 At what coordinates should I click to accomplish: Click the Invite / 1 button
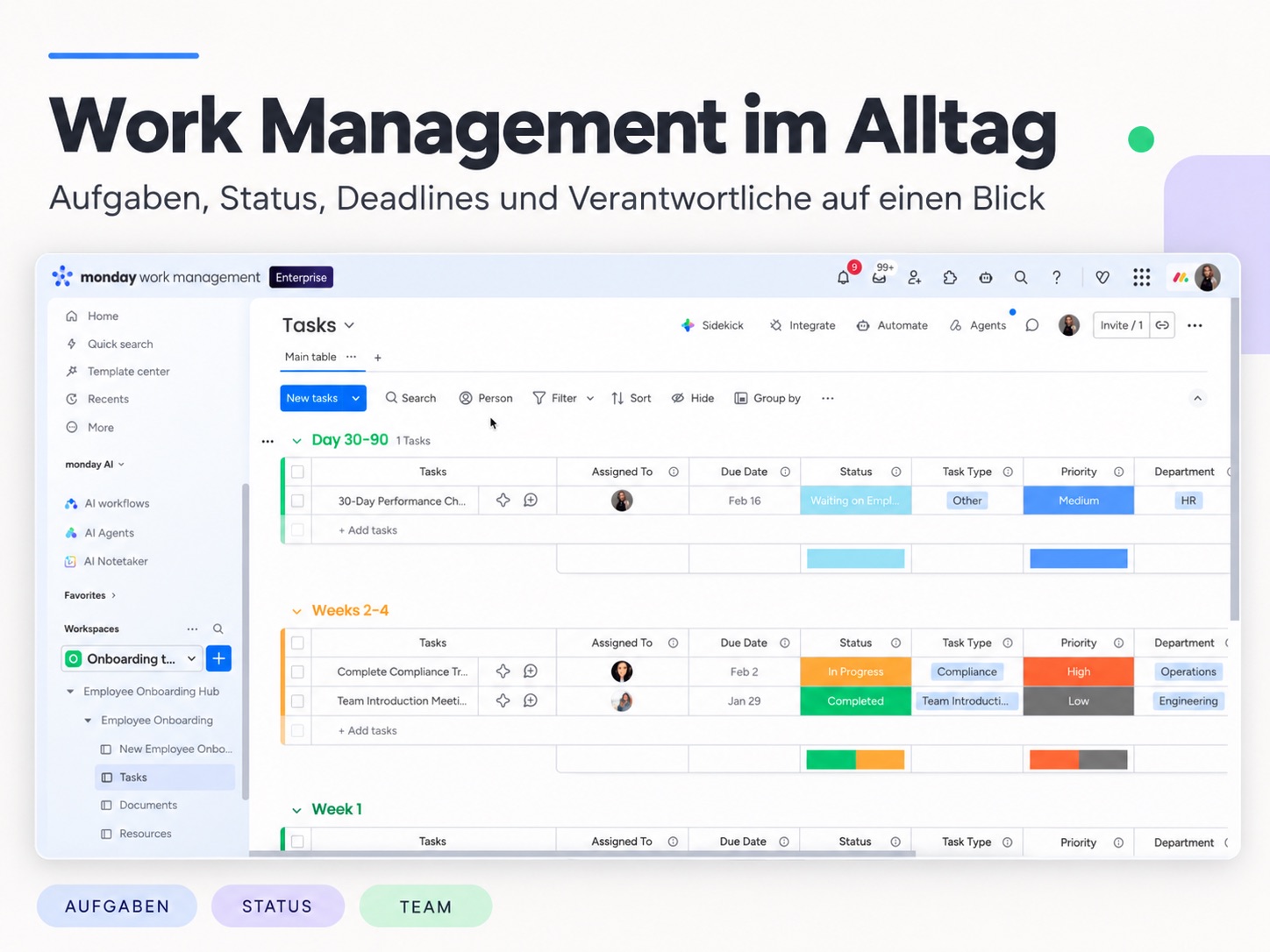pyautogui.click(x=1122, y=325)
